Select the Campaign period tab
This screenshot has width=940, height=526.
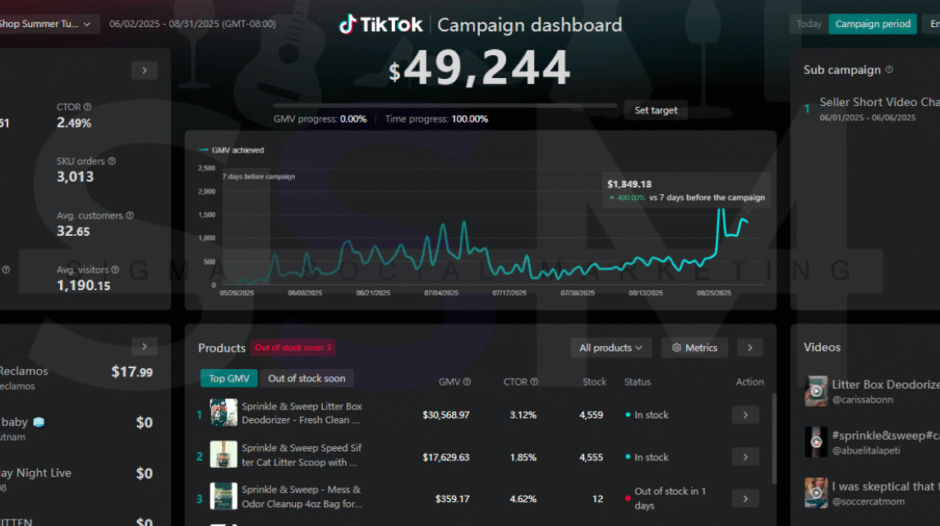(873, 24)
